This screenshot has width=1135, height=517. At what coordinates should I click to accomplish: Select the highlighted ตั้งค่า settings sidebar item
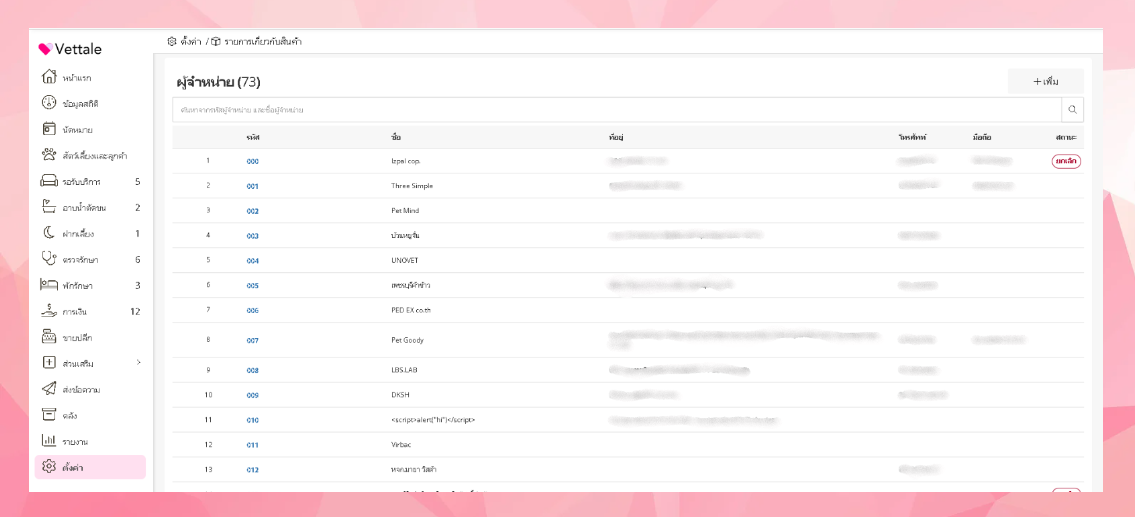click(x=90, y=467)
